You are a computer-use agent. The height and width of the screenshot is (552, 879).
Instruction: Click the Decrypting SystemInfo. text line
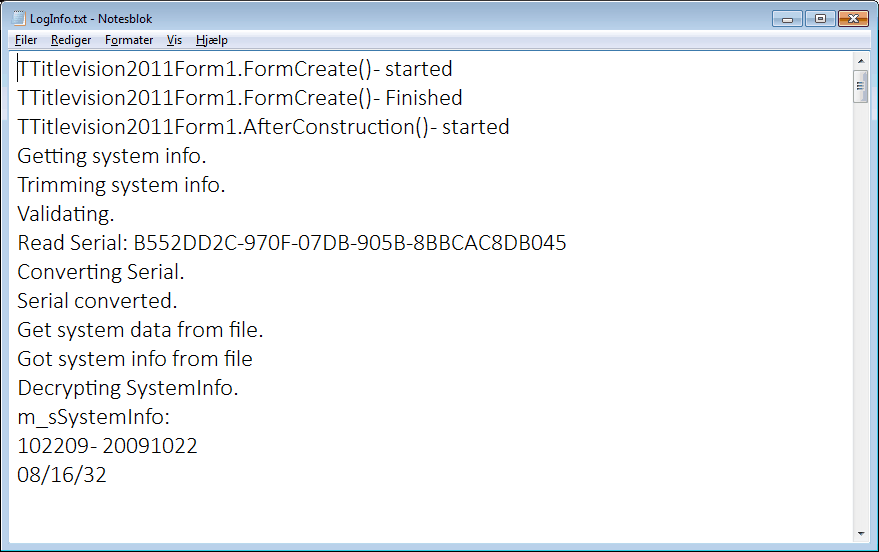tap(128, 388)
